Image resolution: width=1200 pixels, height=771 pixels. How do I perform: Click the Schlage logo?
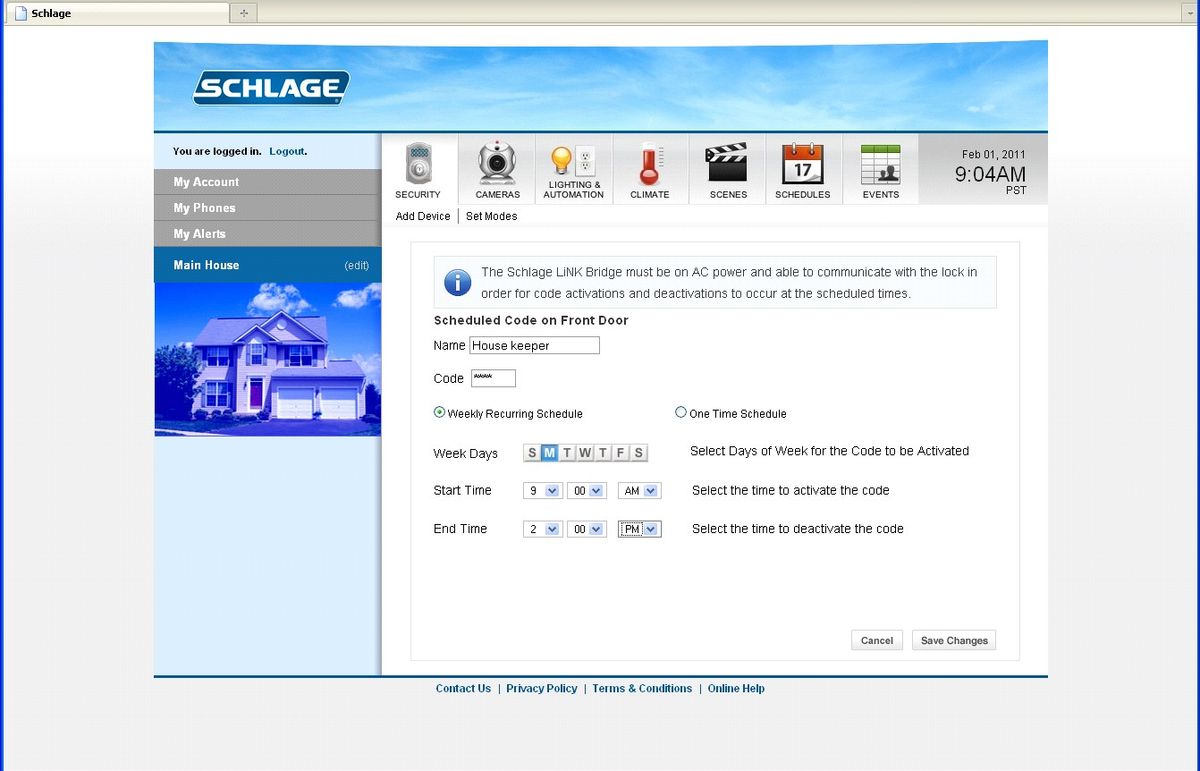[x=271, y=87]
